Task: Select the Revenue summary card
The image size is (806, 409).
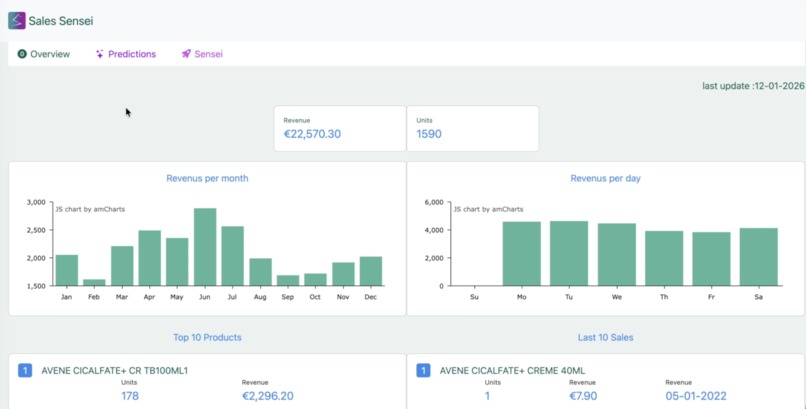Action: tap(340, 128)
